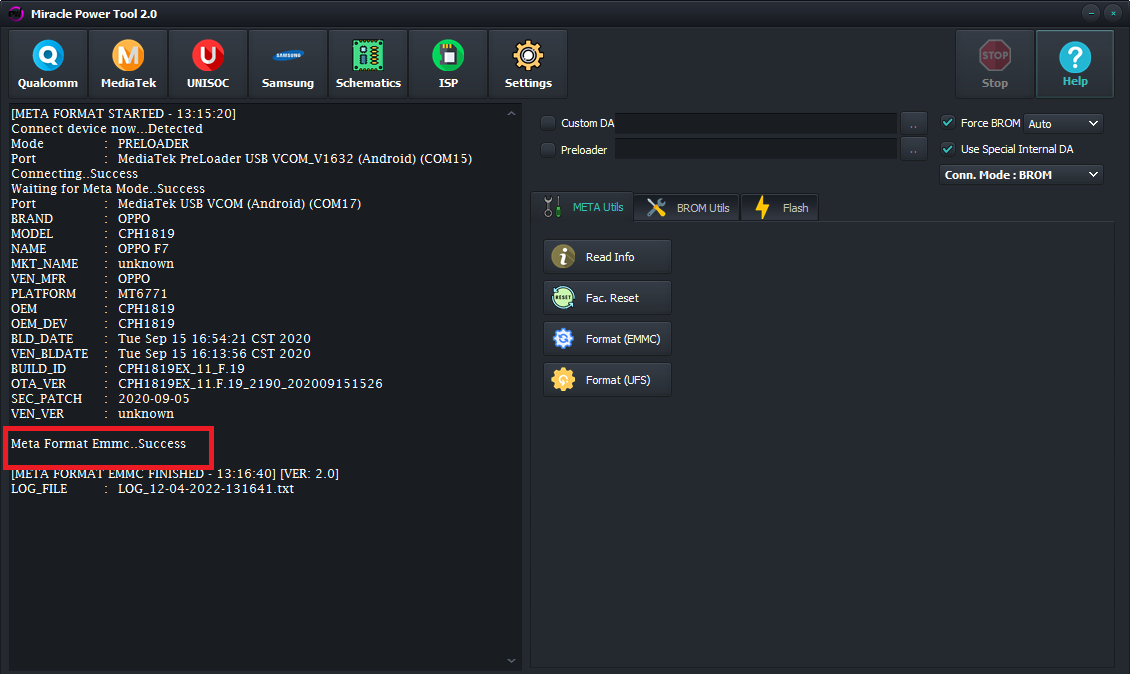The image size is (1130, 674).
Task: Click the 'Meta Format Emmc..Success' log line
Action: click(x=99, y=444)
